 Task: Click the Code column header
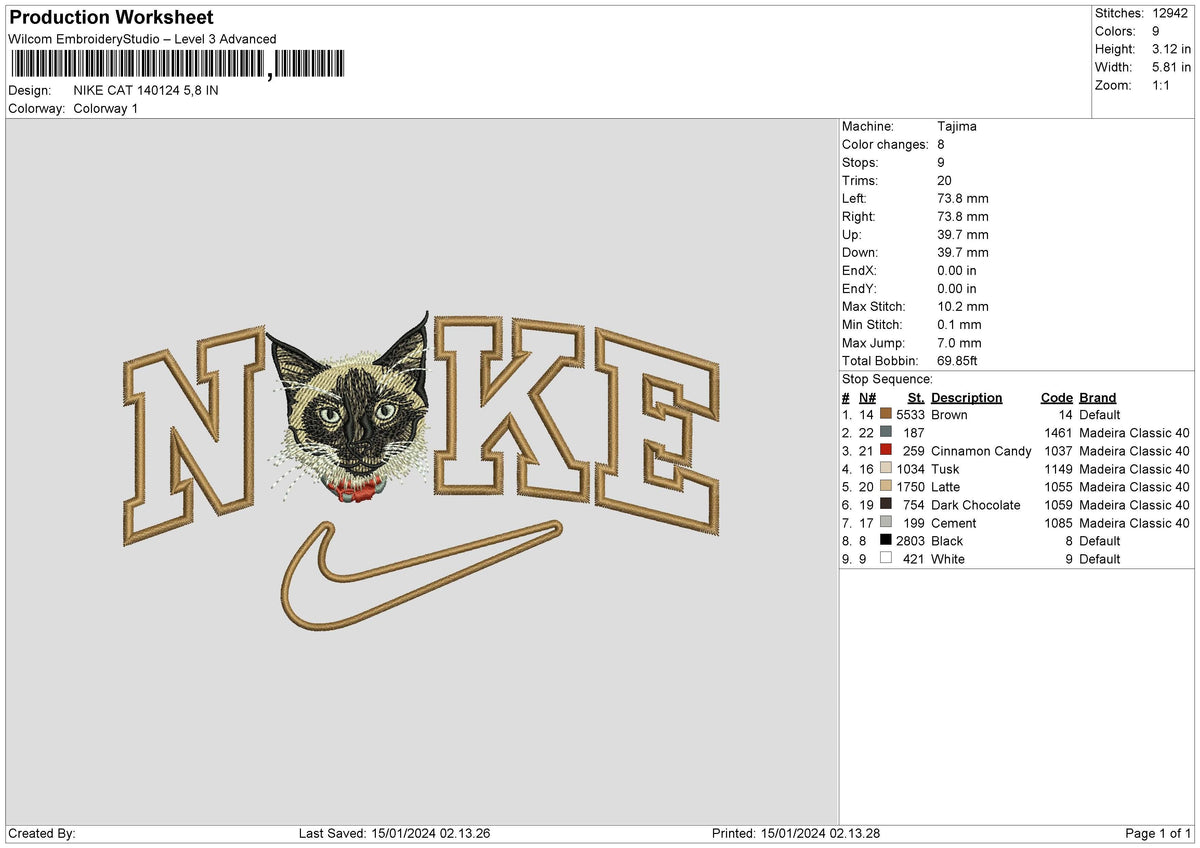pos(1056,397)
